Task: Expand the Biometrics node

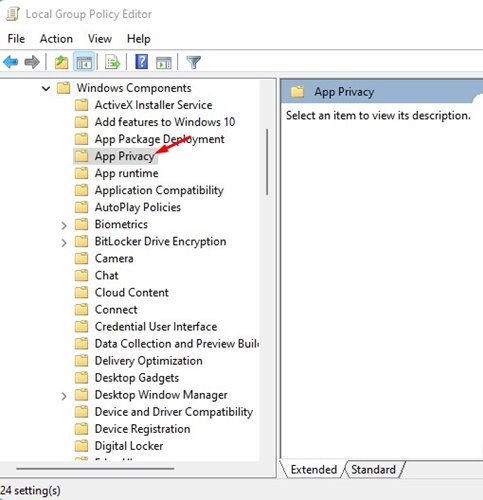Action: pos(64,226)
